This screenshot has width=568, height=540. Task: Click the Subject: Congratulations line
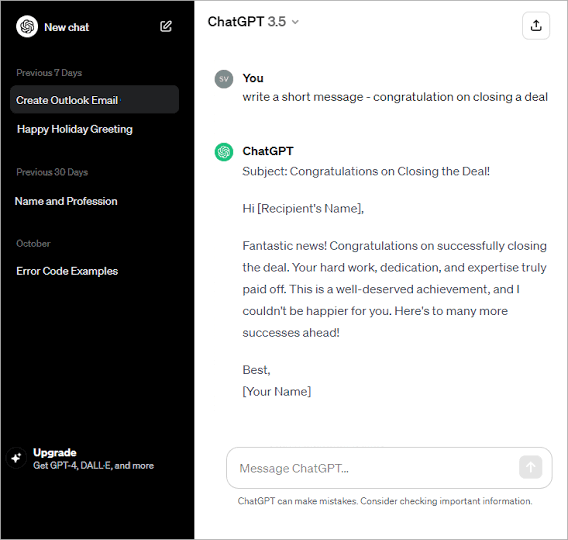[366, 171]
